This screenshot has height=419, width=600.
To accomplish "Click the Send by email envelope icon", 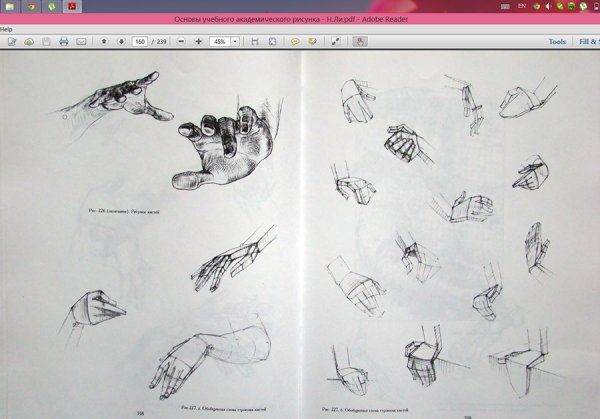I will (x=81, y=42).
